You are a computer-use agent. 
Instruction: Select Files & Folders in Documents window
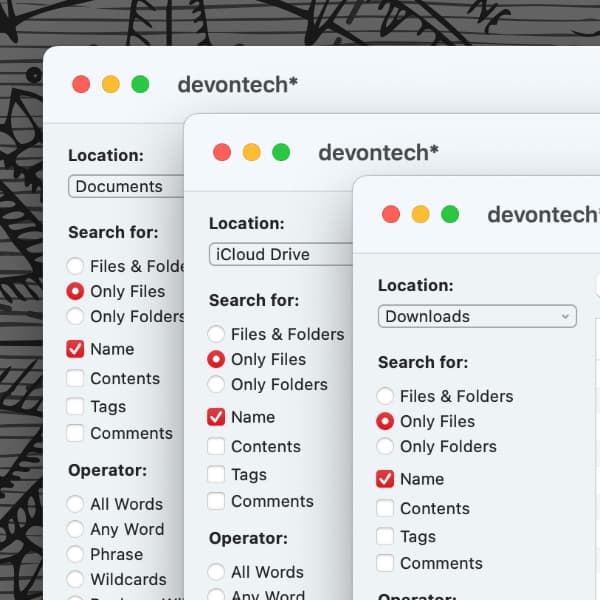click(75, 266)
